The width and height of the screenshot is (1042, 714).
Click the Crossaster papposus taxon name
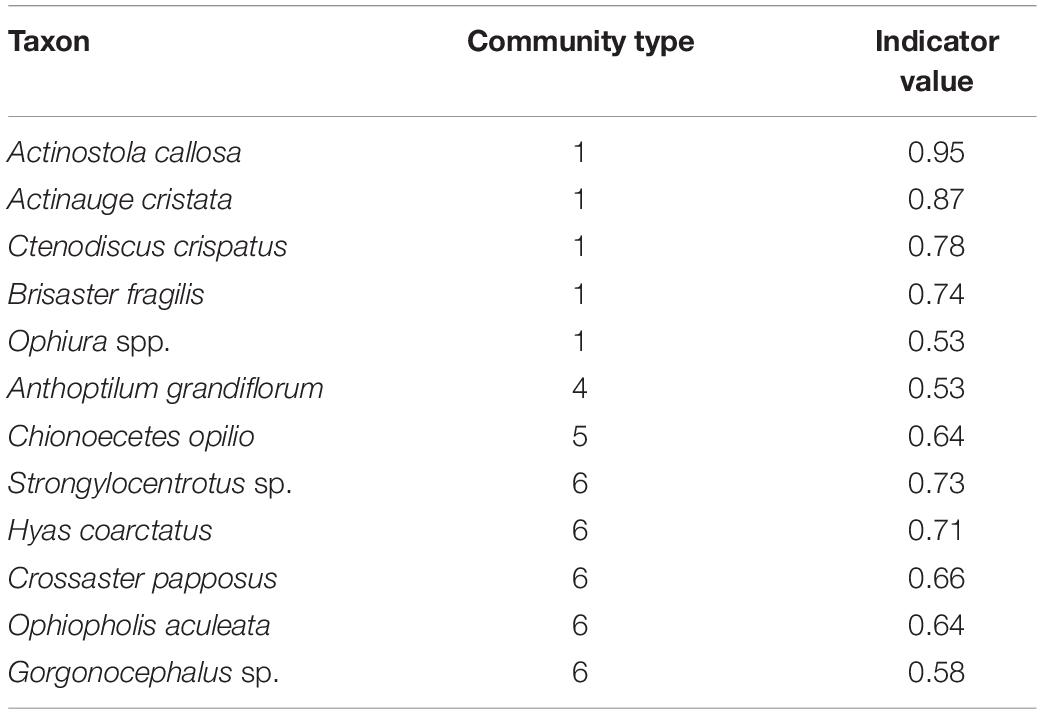pyautogui.click(x=141, y=578)
